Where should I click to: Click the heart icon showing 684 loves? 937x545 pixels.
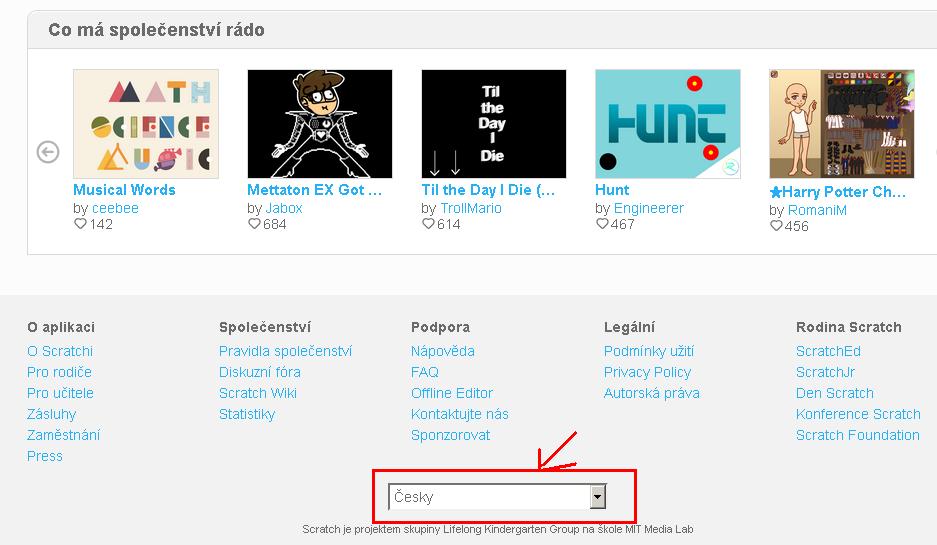(254, 224)
